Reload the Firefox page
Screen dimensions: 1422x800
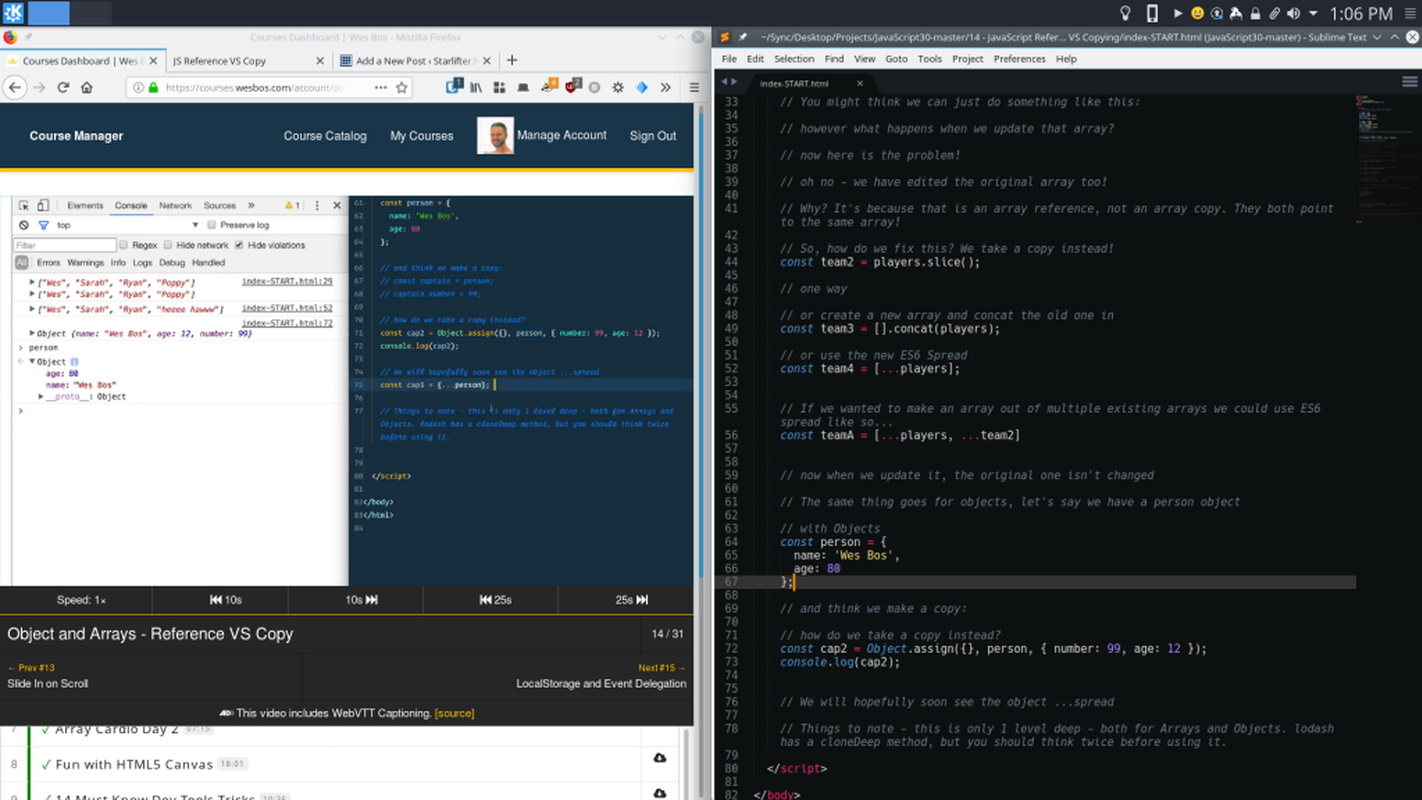point(63,88)
